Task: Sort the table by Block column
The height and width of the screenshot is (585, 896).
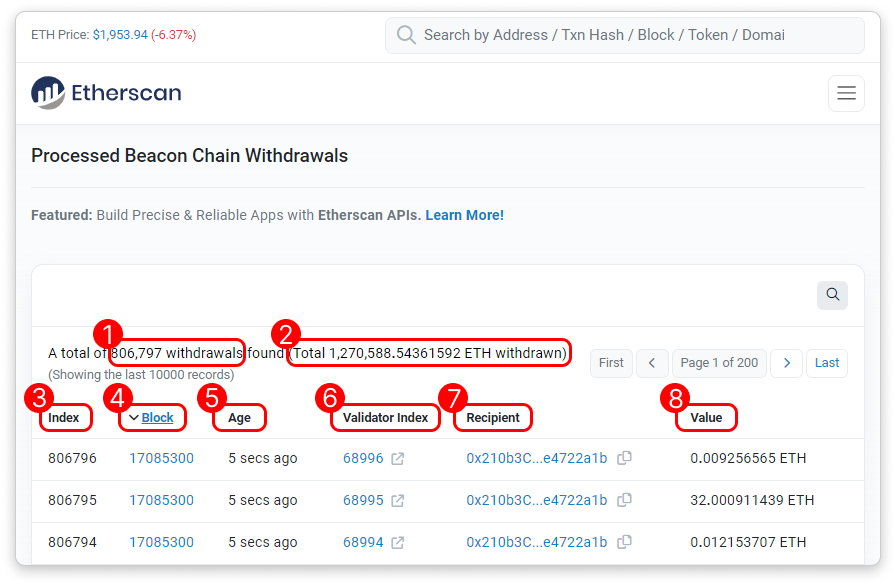Action: (157, 418)
